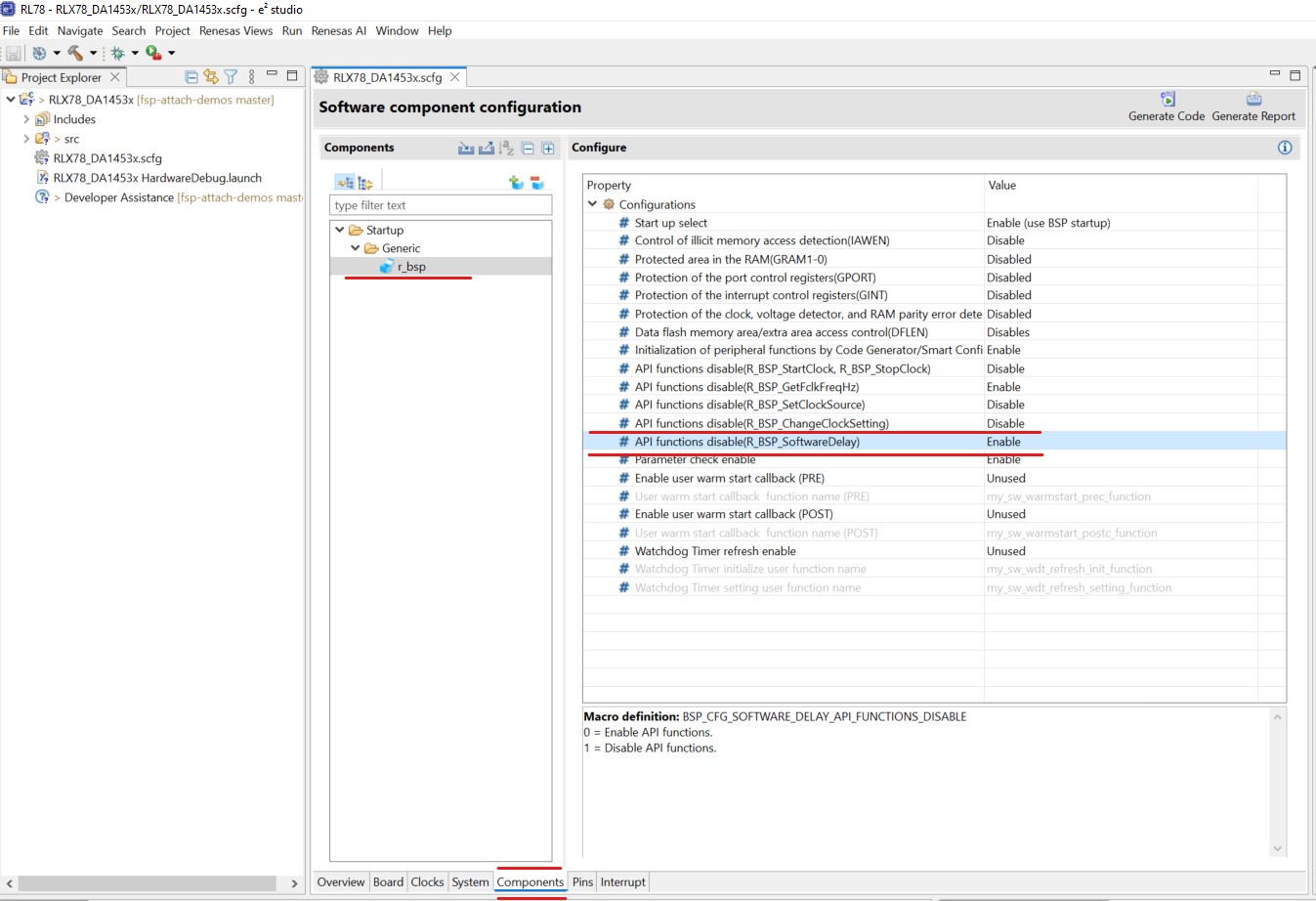Switch to the Clocks tab
The width and height of the screenshot is (1316, 901).
pos(427,882)
